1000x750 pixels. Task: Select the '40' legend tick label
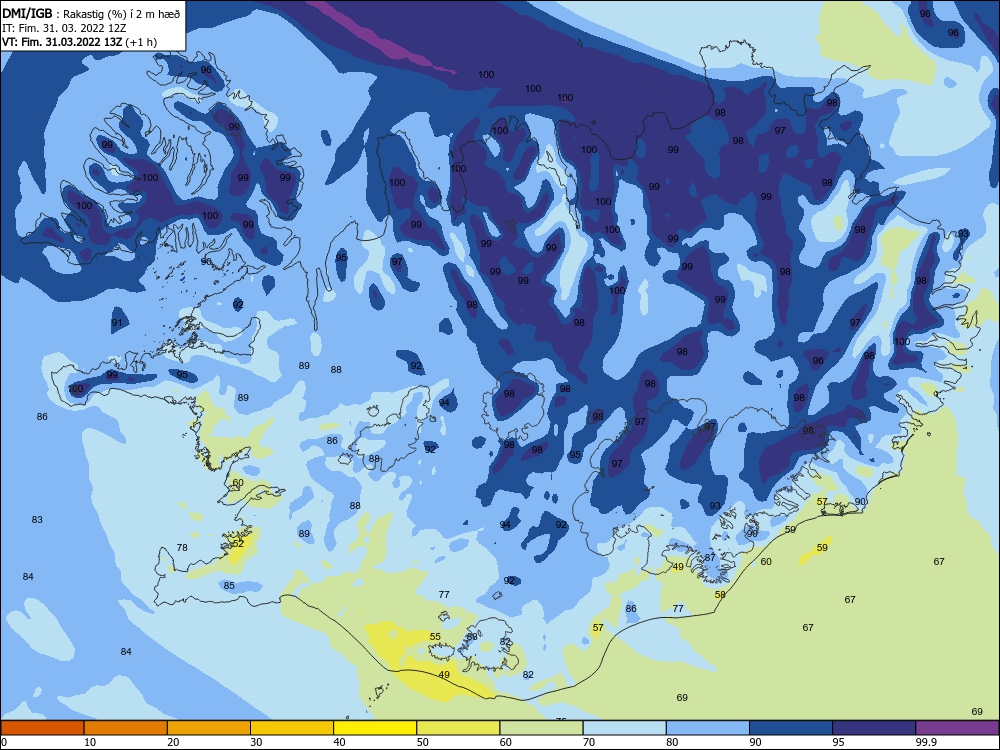point(339,742)
